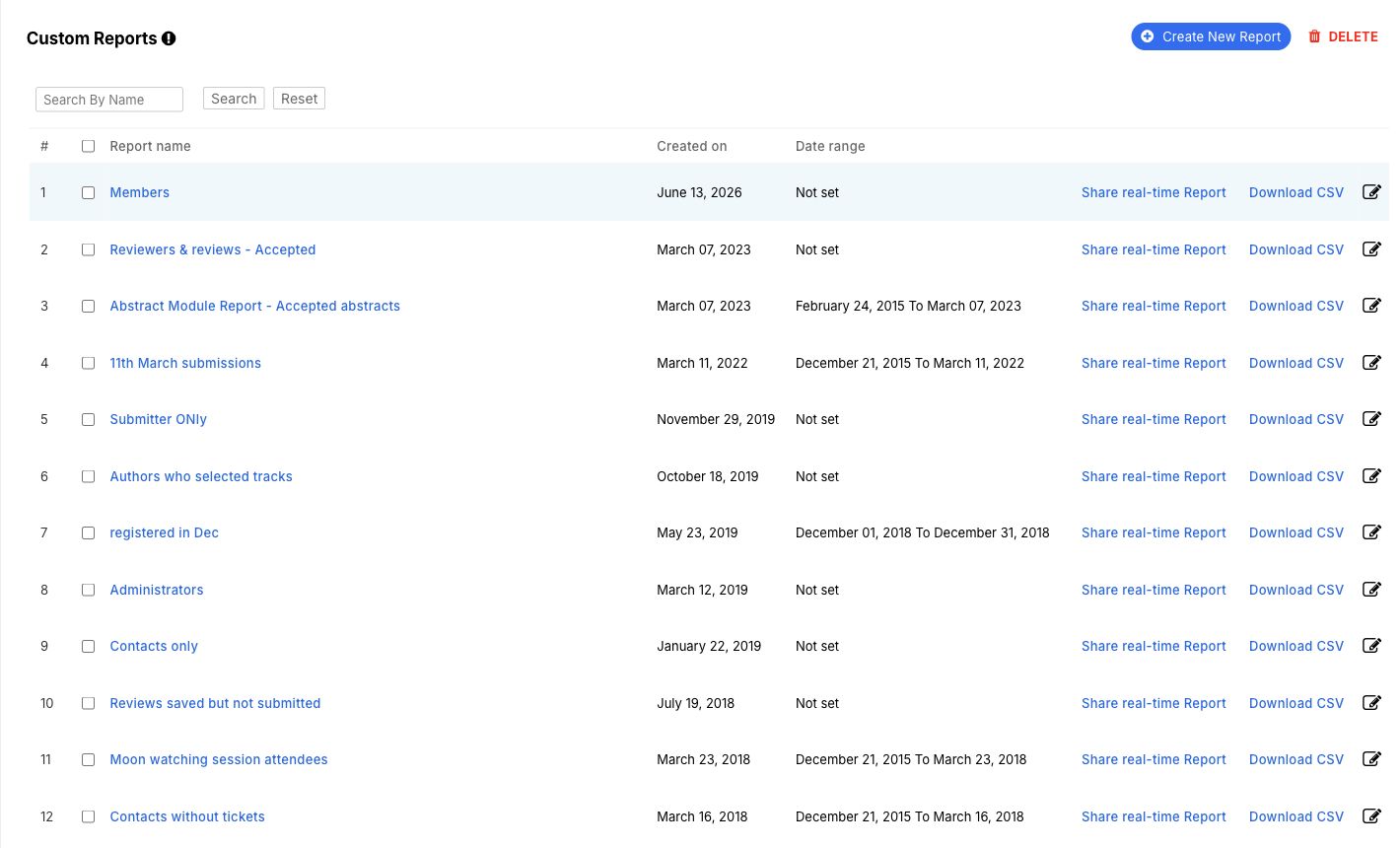This screenshot has width=1400, height=848.
Task: Download CSV for Contacts without tickets
Action: (1296, 816)
